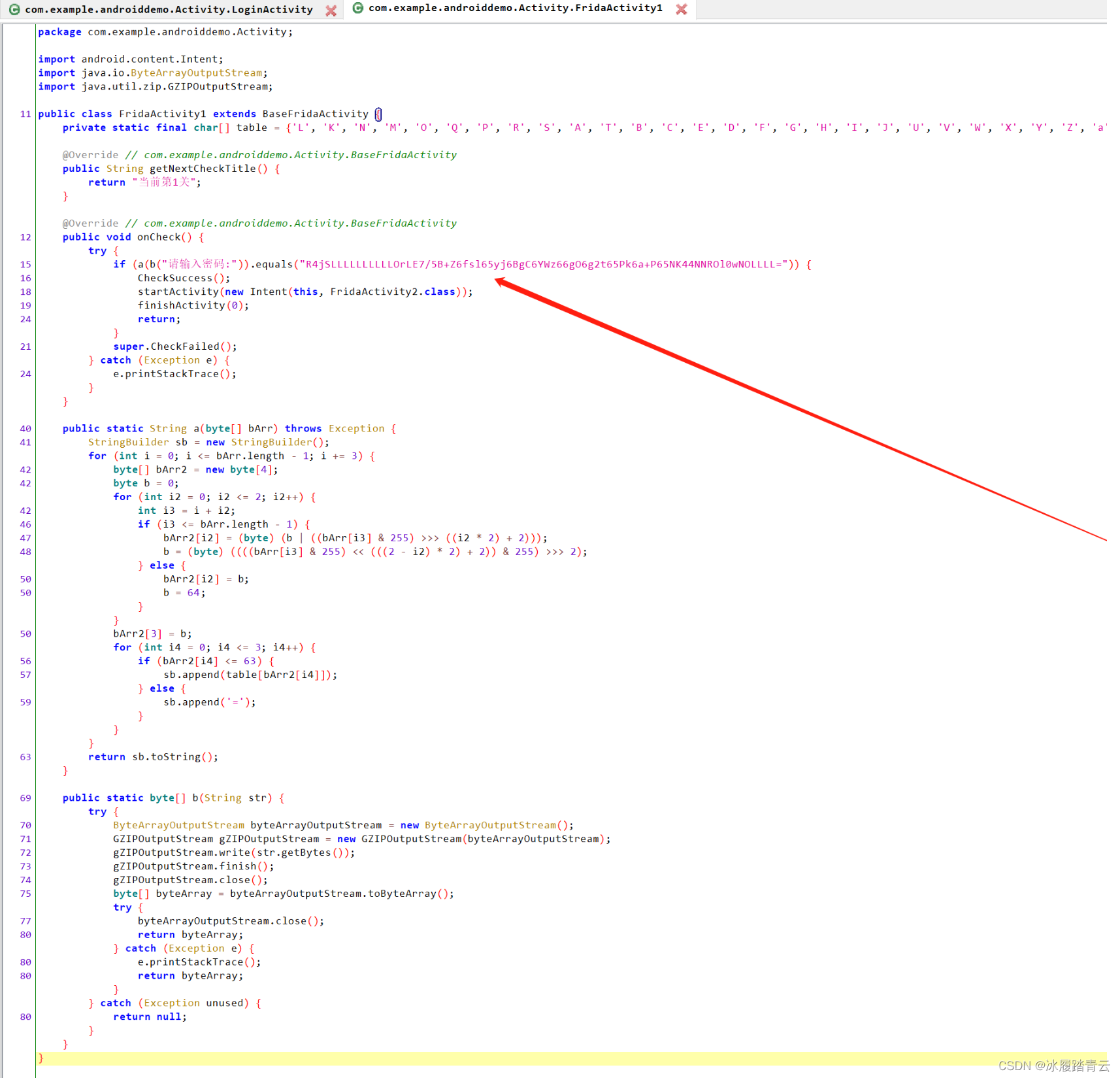Click the declaration of static method b(String str)

173,798
